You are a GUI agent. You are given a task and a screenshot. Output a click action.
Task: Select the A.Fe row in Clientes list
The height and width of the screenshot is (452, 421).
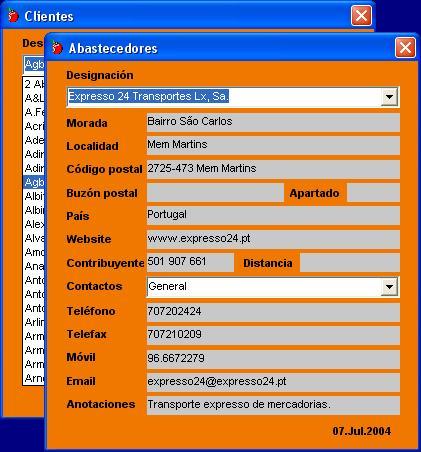(x=34, y=112)
